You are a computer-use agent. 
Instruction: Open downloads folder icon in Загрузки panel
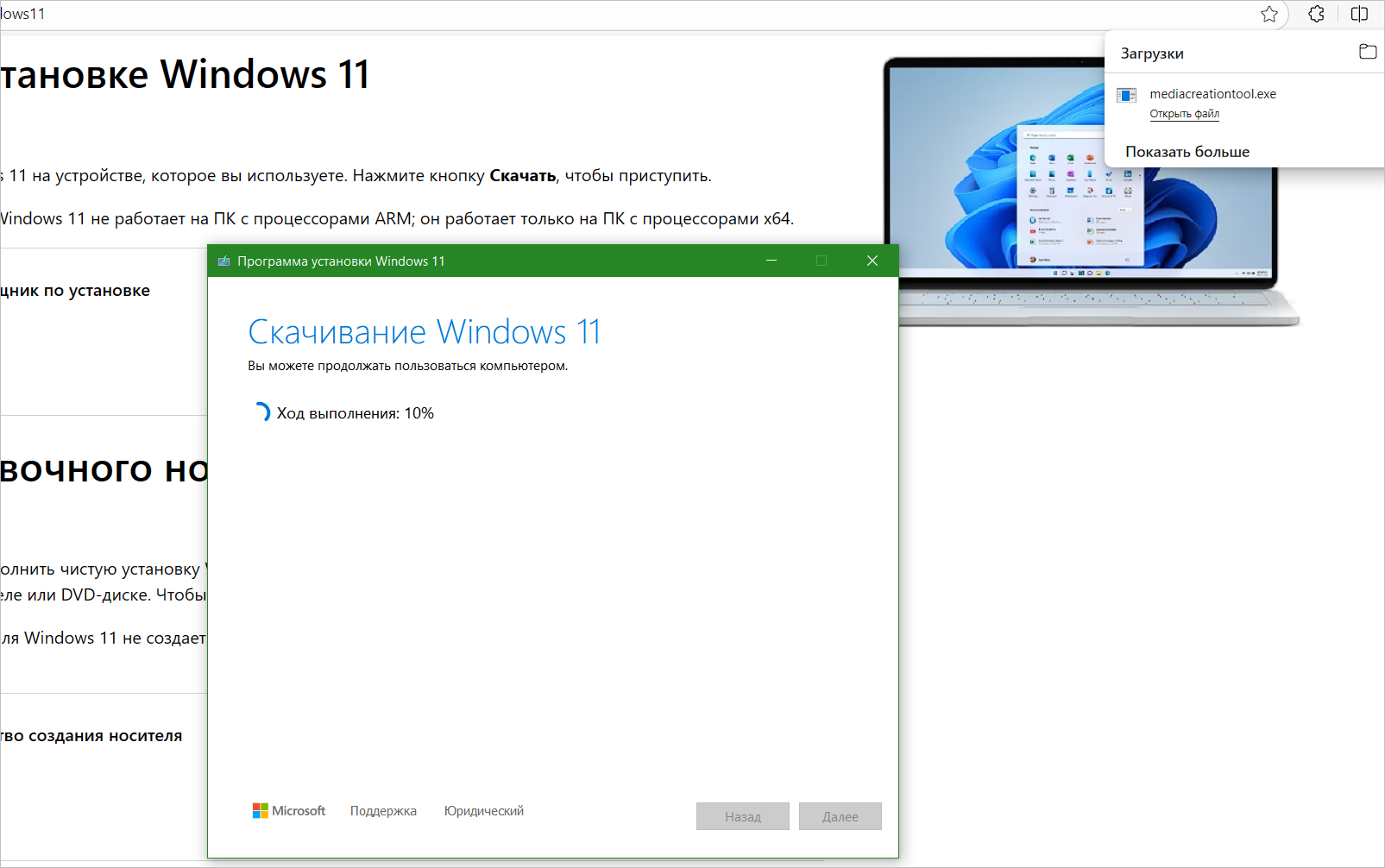pyautogui.click(x=1368, y=52)
